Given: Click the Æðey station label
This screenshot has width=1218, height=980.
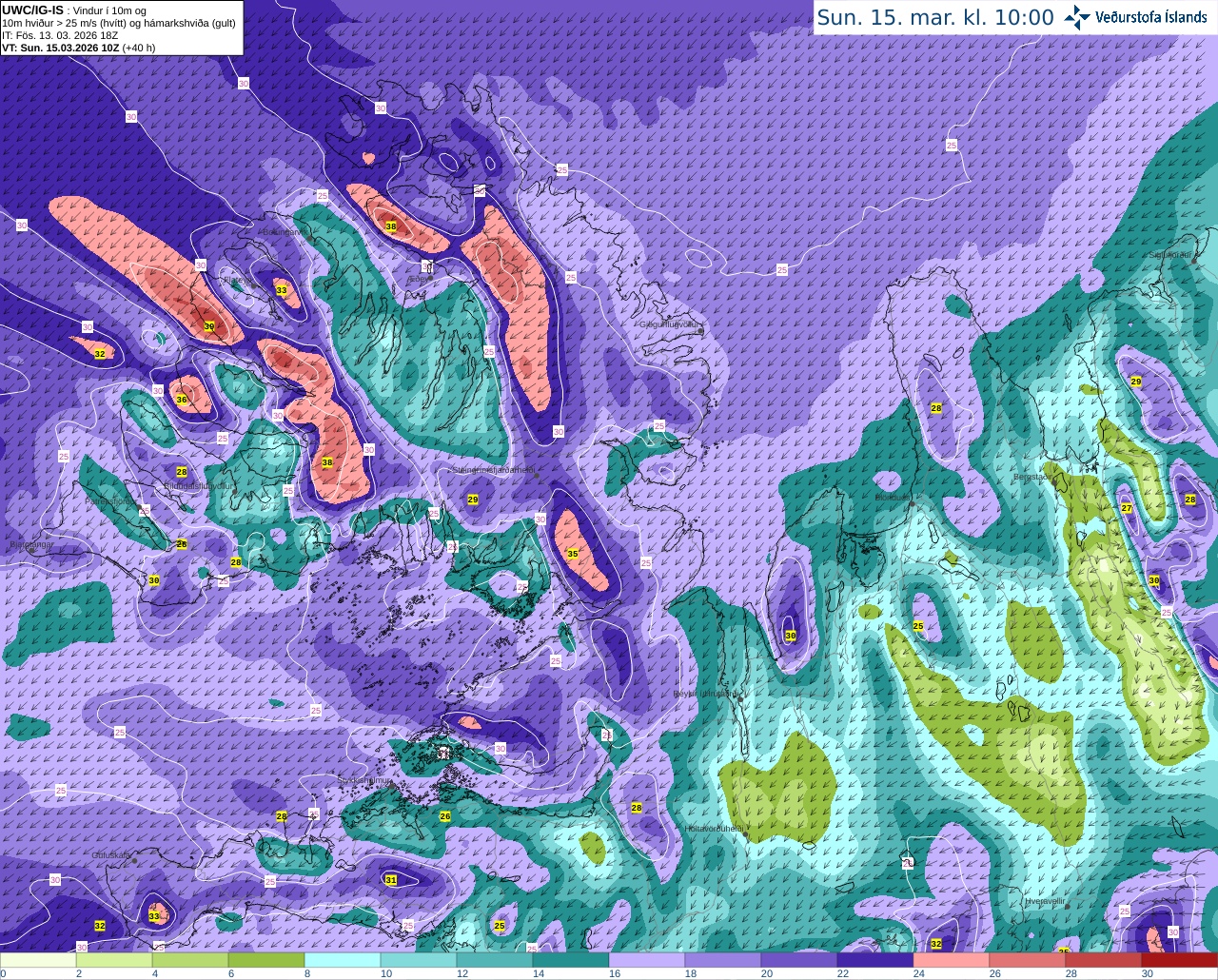Looking at the screenshot, I should tap(420, 279).
